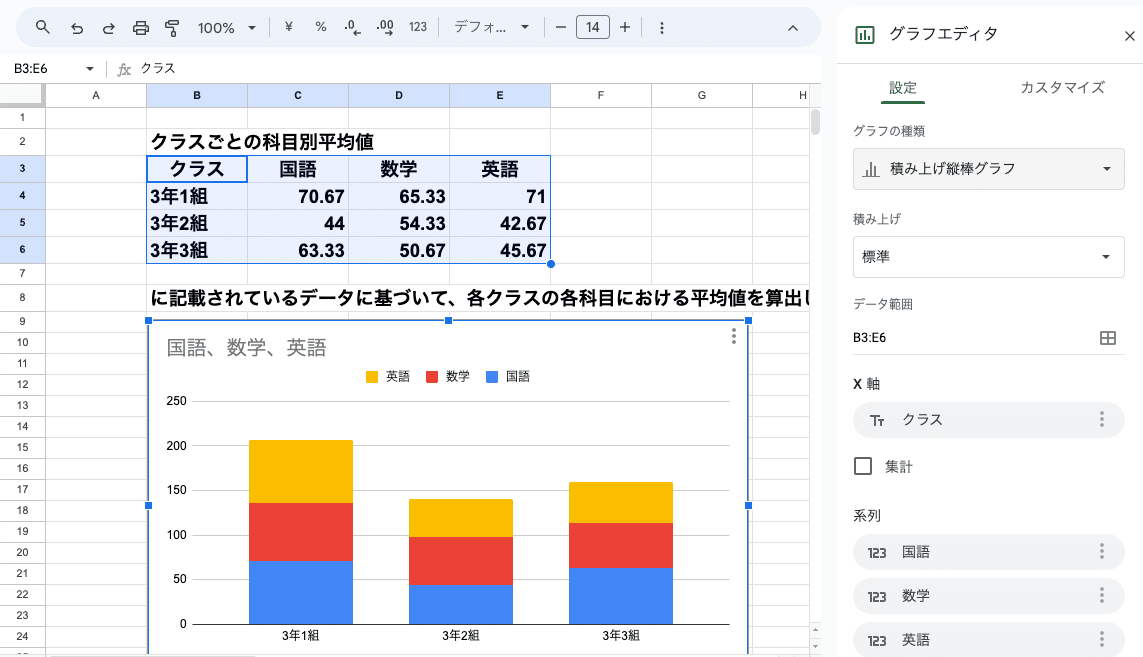The width and height of the screenshot is (1143, 657).
Task: Select the paint format tool
Action: click(172, 28)
